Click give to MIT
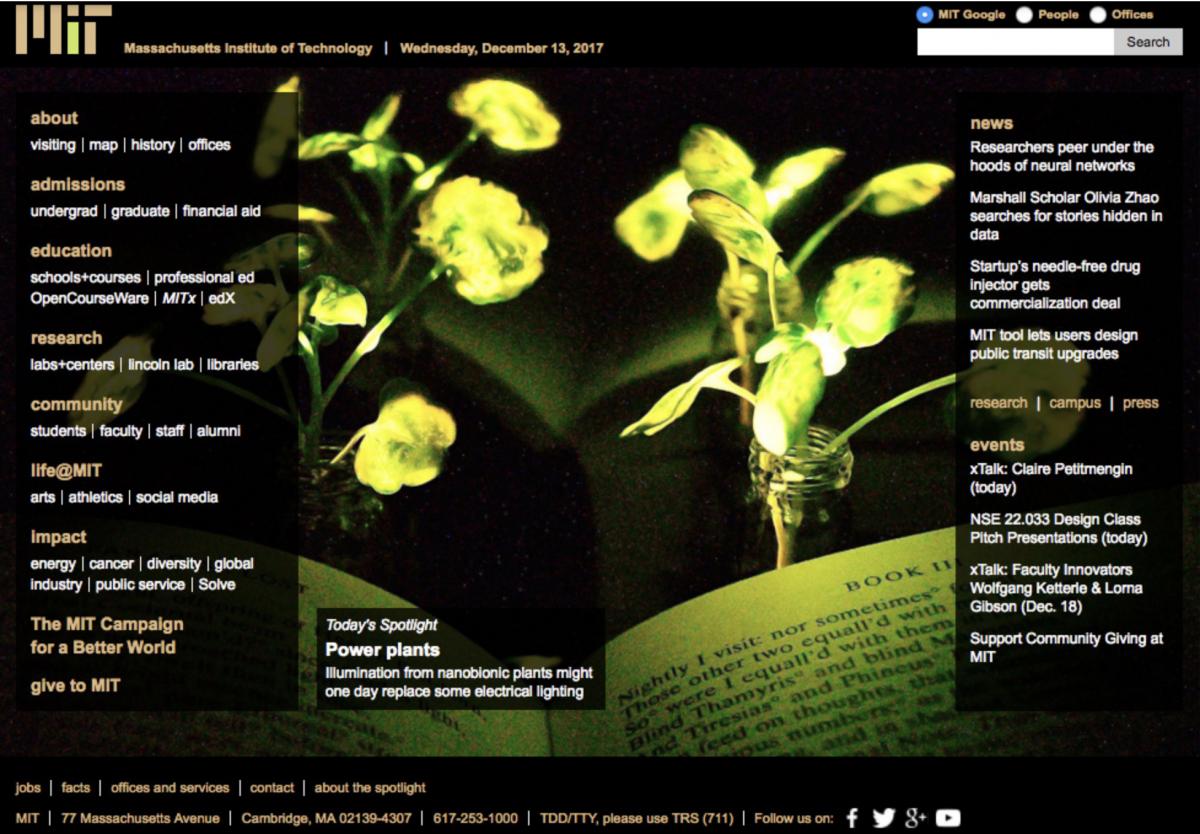 click(75, 686)
